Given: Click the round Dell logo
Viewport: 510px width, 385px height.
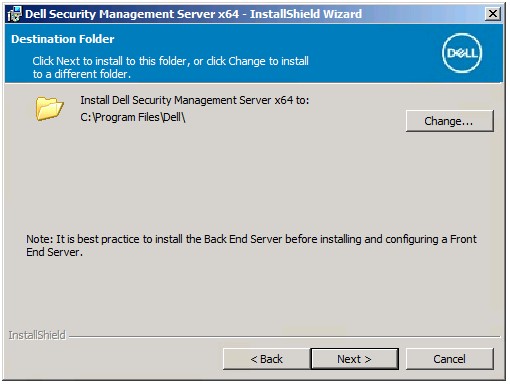Looking at the screenshot, I should [462, 53].
